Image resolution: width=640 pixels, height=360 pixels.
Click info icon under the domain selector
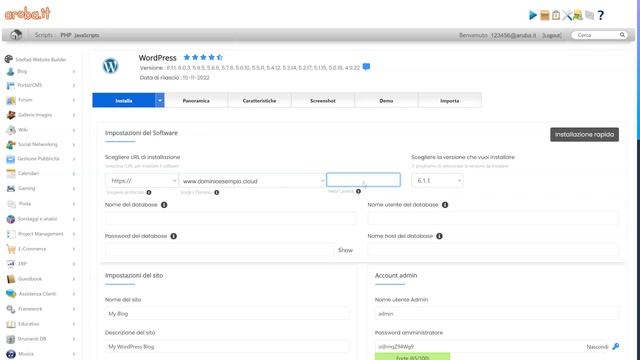coord(217,192)
